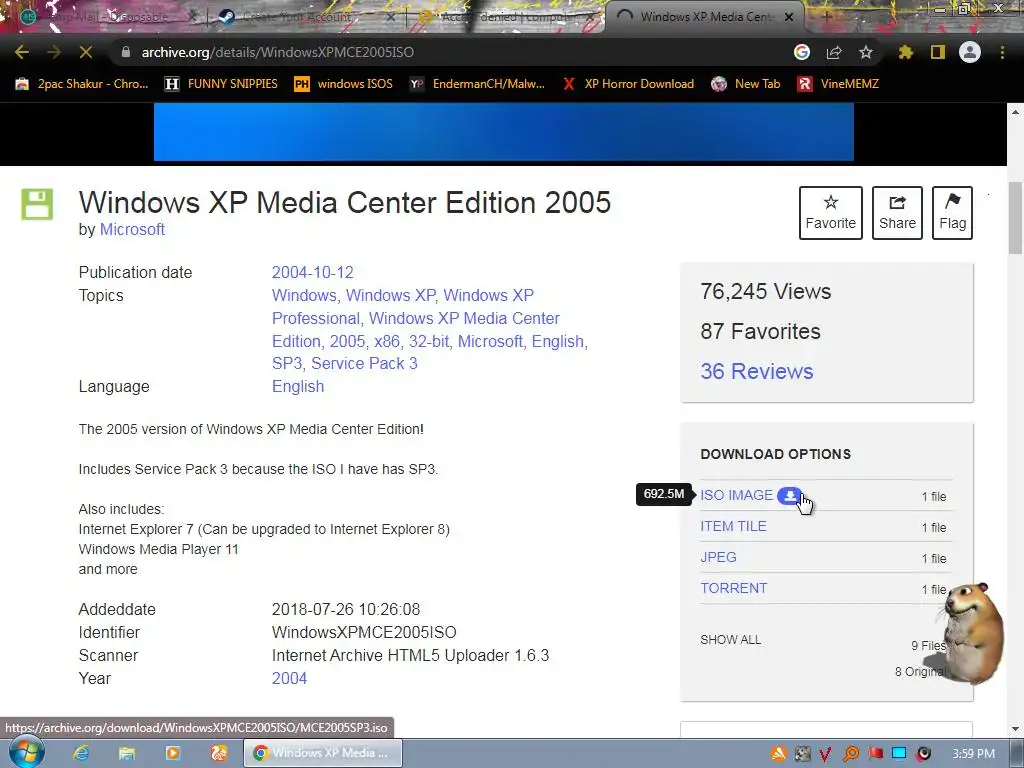Image resolution: width=1024 pixels, height=768 pixels.
Task: Open the Windows Start orb
Action: point(26,753)
